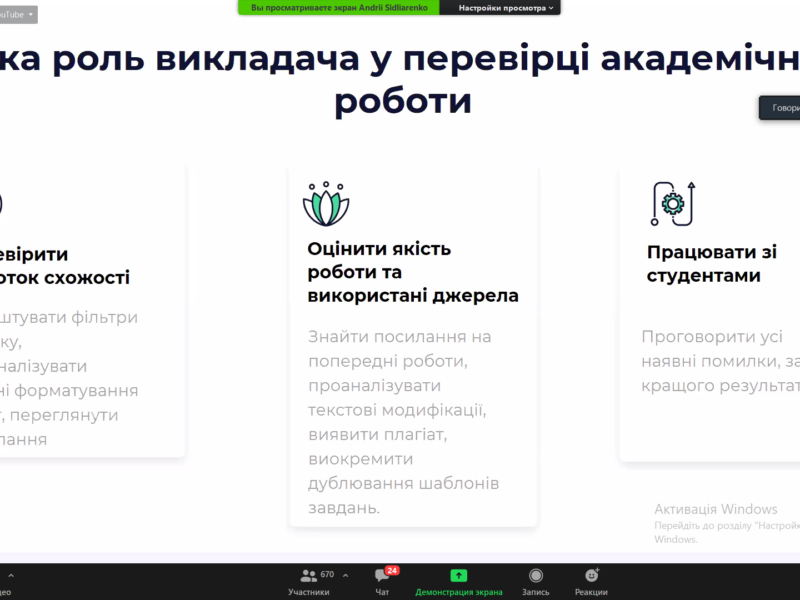Screen dimensions: 800x600
Task: Expand the video options caret in the toolbar
Action: pyautogui.click(x=10, y=575)
